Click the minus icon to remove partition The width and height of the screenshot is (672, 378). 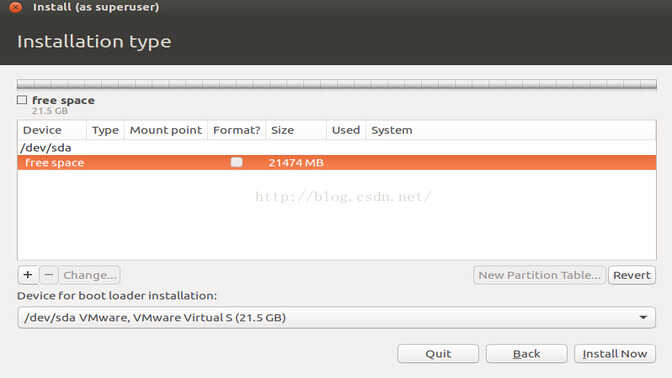tap(49, 275)
